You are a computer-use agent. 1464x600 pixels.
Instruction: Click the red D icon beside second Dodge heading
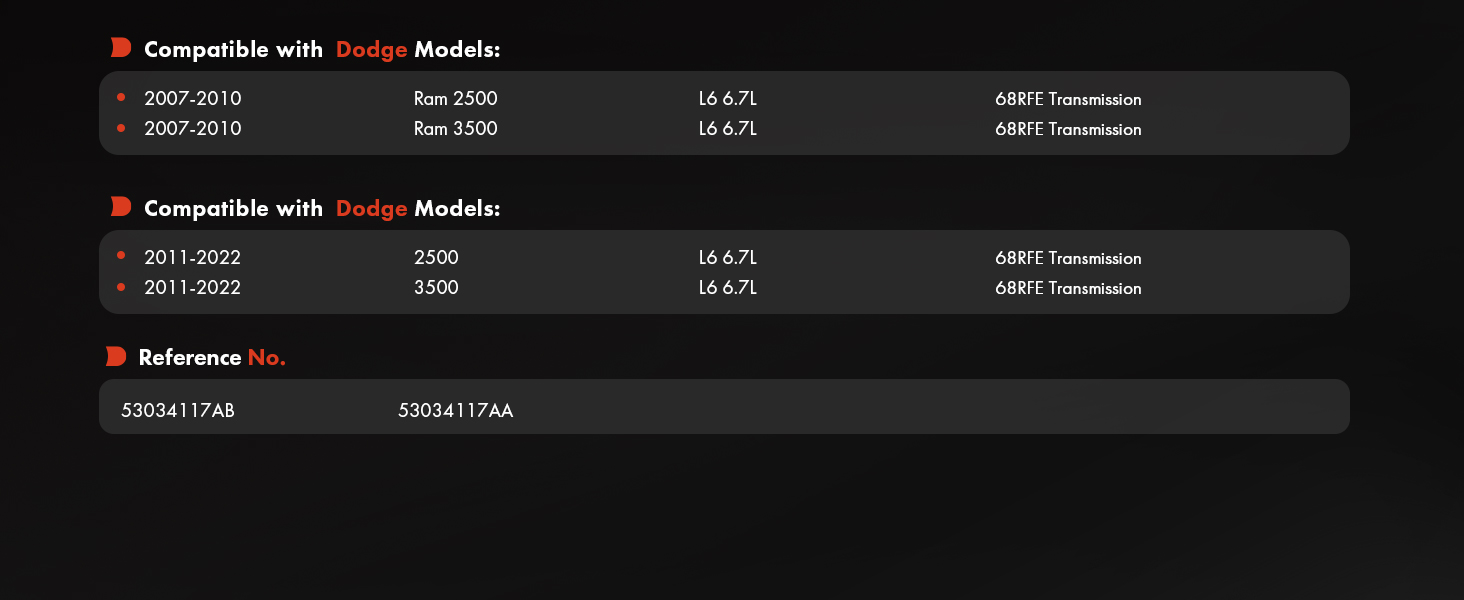point(121,207)
